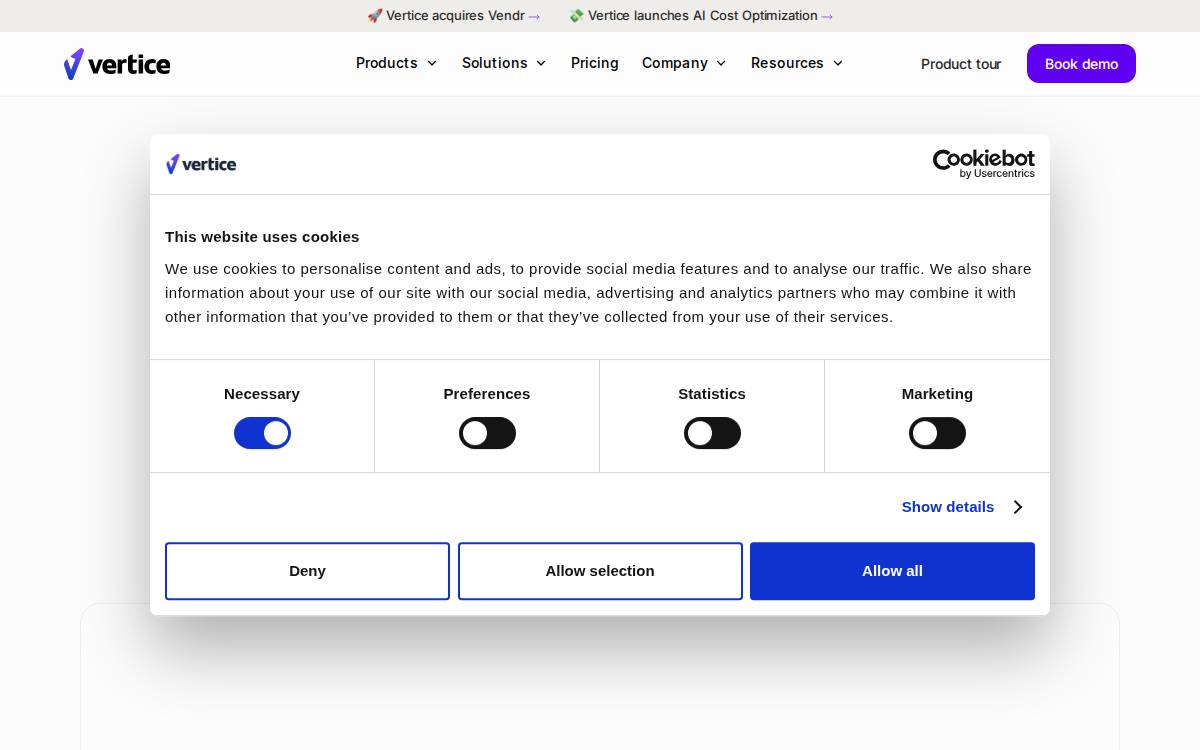Deny all cookies
Viewport: 1200px width, 750px height.
307,571
